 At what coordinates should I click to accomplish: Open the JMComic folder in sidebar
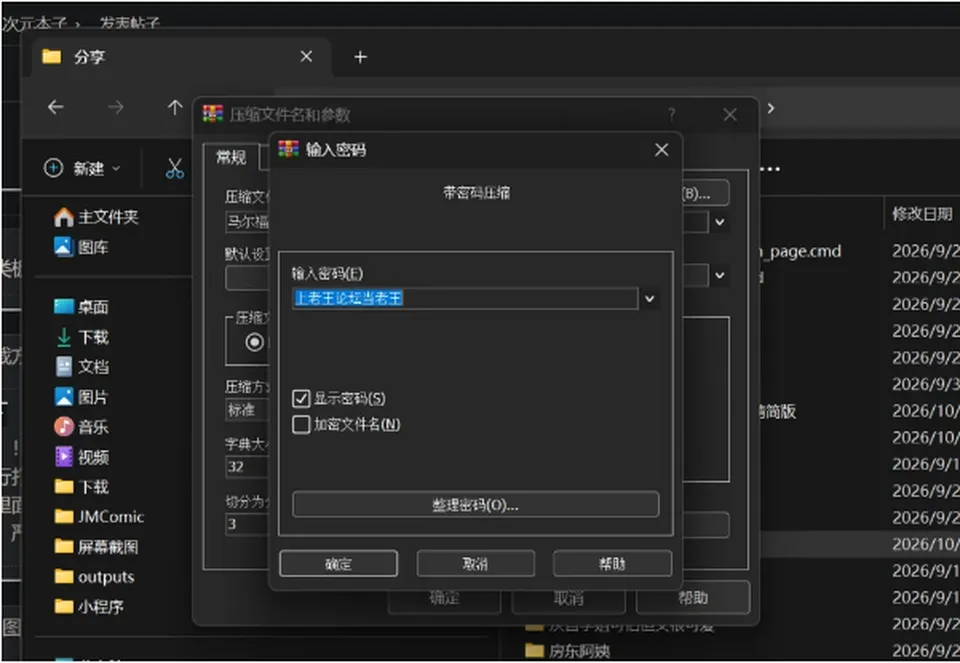pos(99,517)
